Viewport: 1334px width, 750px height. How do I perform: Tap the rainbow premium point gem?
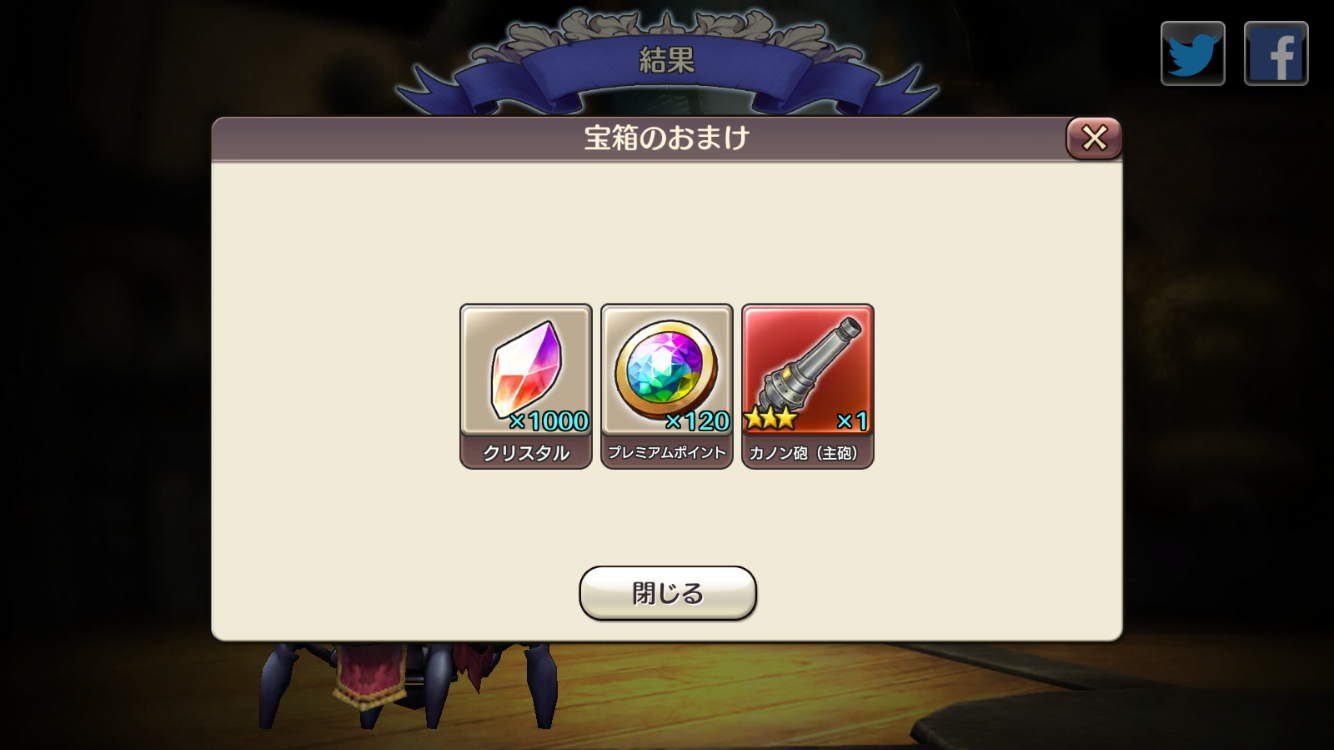[x=666, y=370]
